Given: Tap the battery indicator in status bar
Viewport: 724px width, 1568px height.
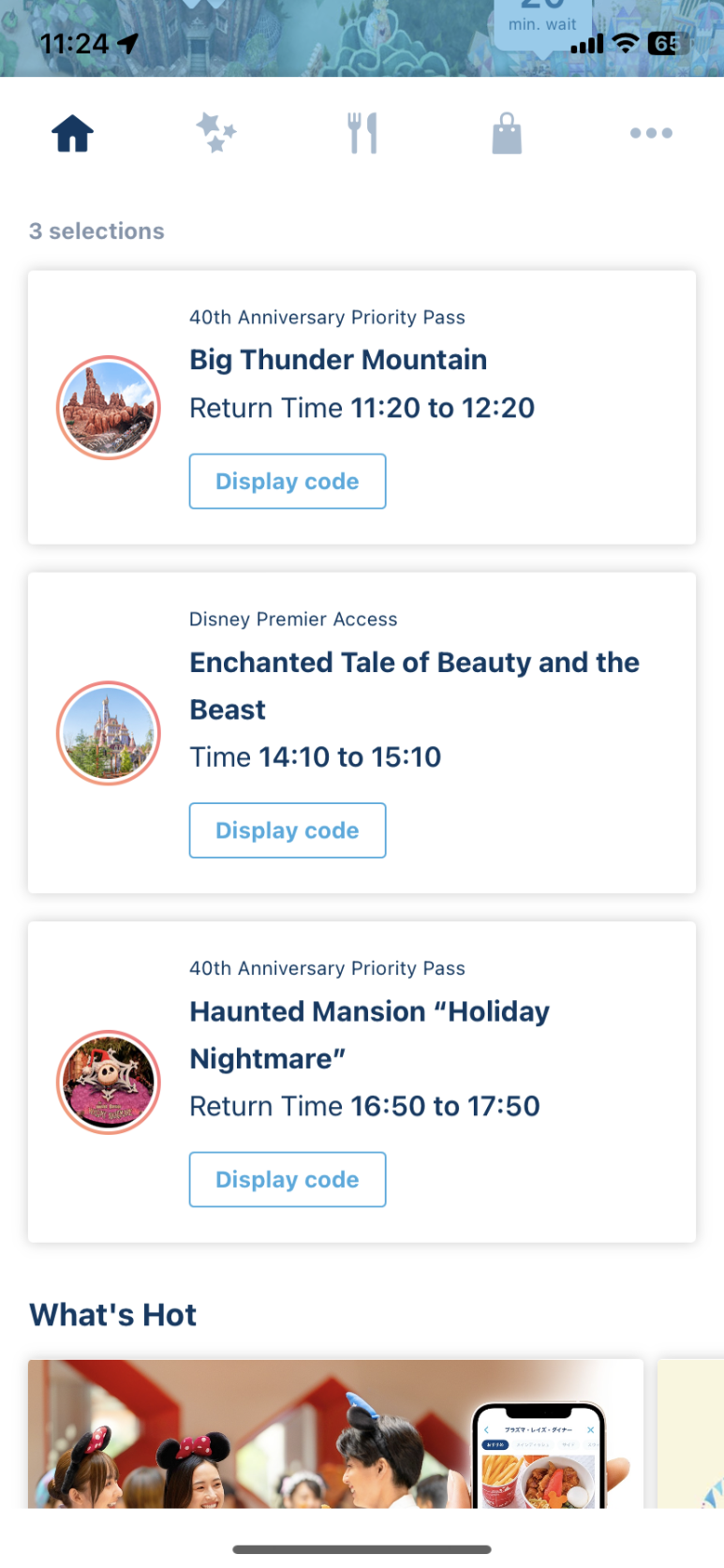Looking at the screenshot, I should (667, 43).
